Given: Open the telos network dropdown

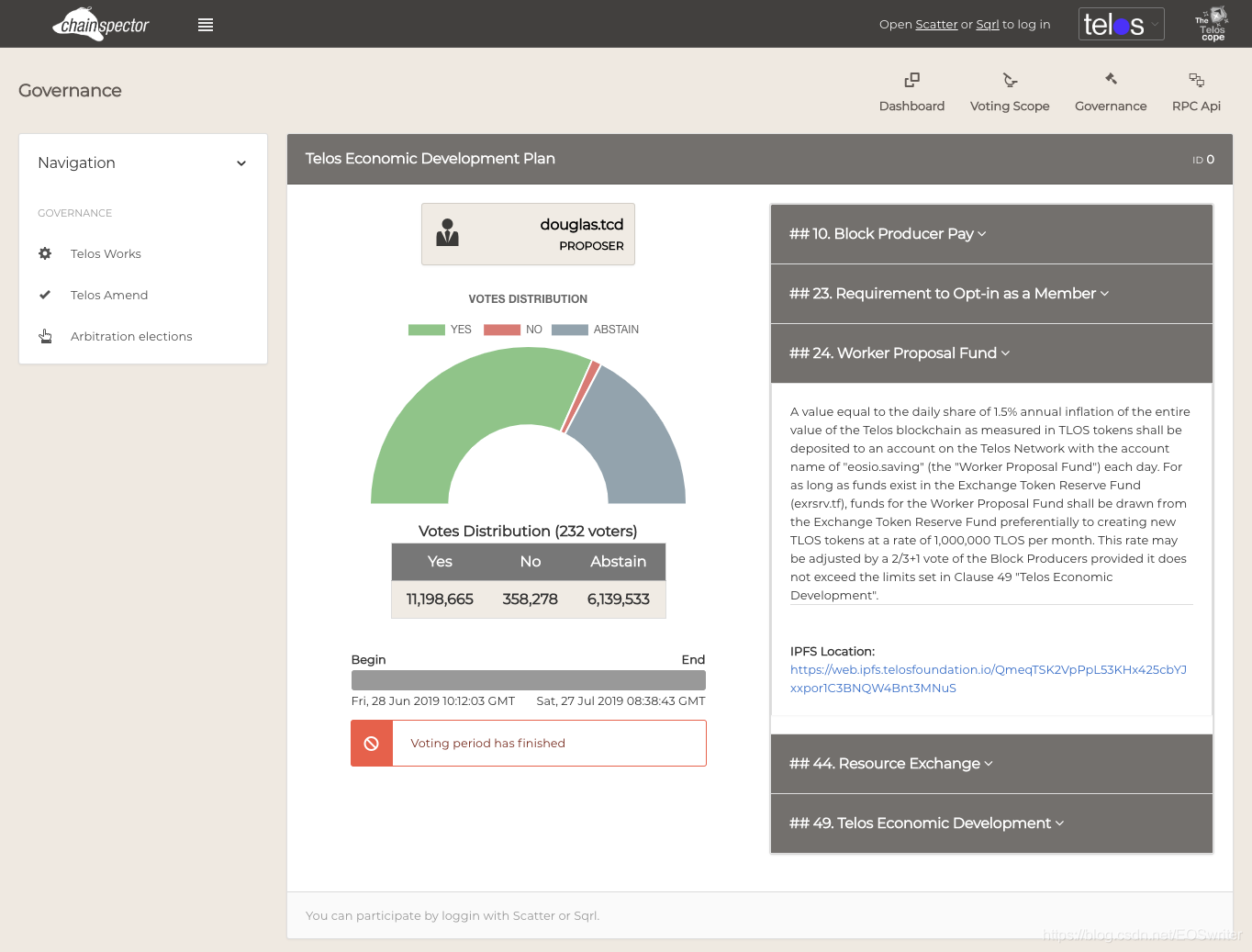Looking at the screenshot, I should point(1122,24).
